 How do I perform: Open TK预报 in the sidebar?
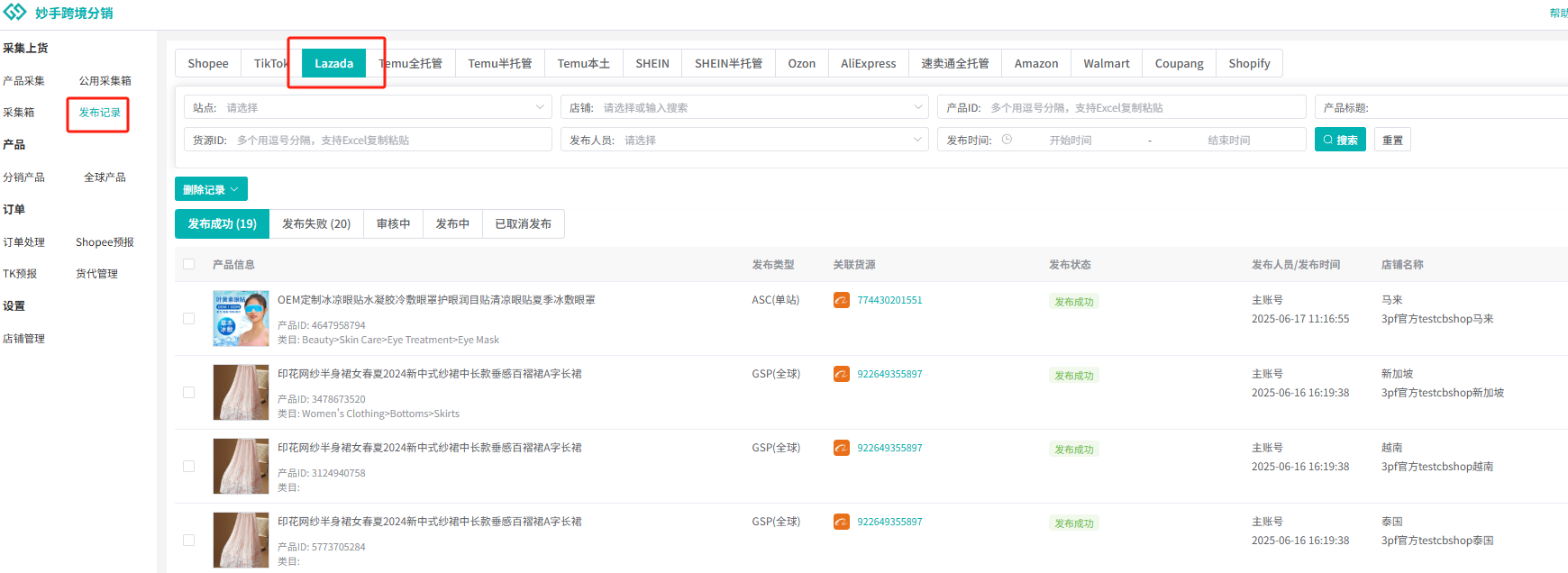pos(20,274)
